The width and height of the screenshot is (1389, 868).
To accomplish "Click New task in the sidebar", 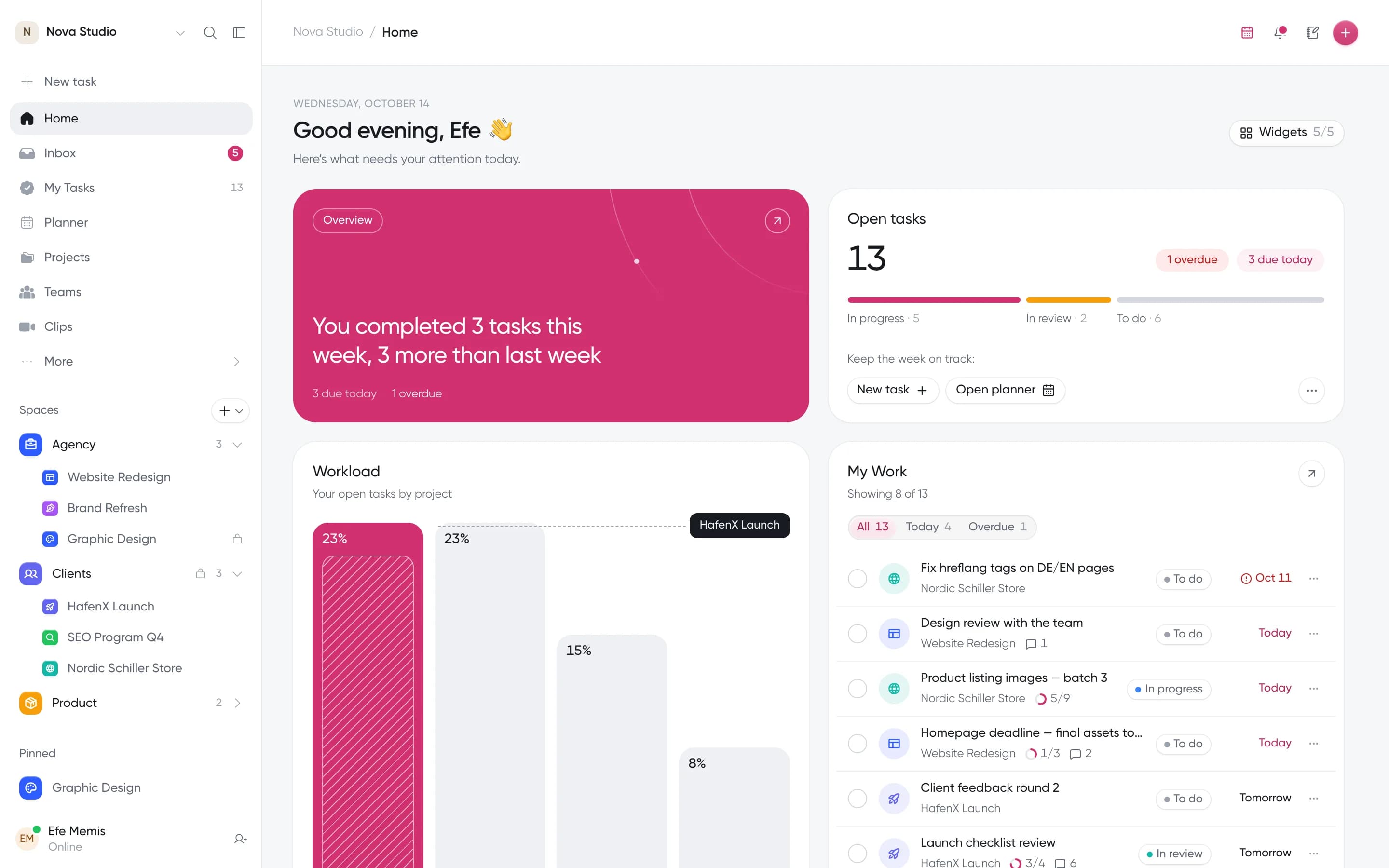I will pyautogui.click(x=131, y=82).
